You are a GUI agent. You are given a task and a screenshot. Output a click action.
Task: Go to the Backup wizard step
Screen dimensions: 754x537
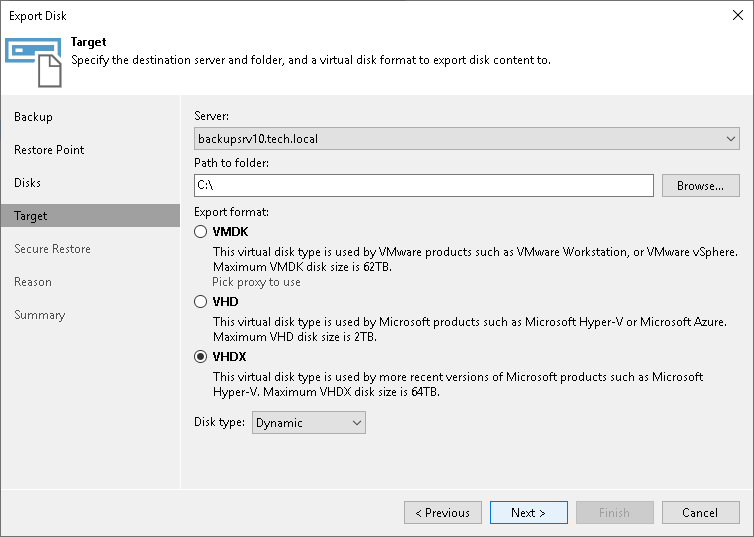[34, 117]
